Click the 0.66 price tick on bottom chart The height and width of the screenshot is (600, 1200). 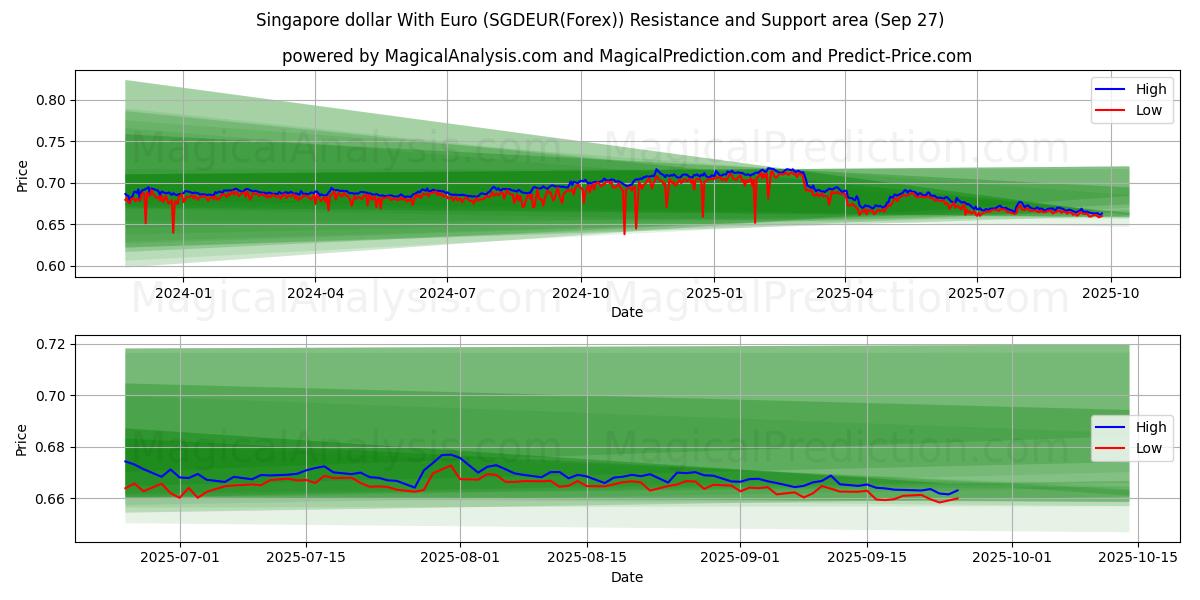point(52,499)
